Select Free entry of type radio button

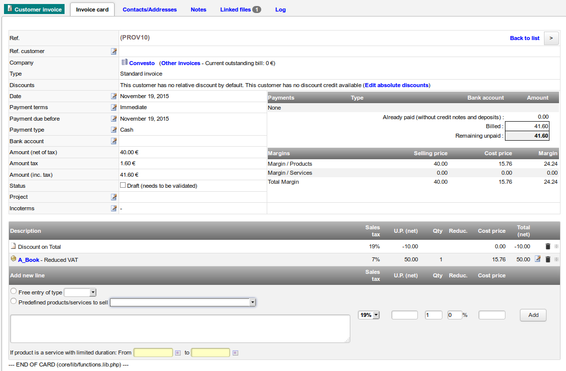pyautogui.click(x=13, y=291)
